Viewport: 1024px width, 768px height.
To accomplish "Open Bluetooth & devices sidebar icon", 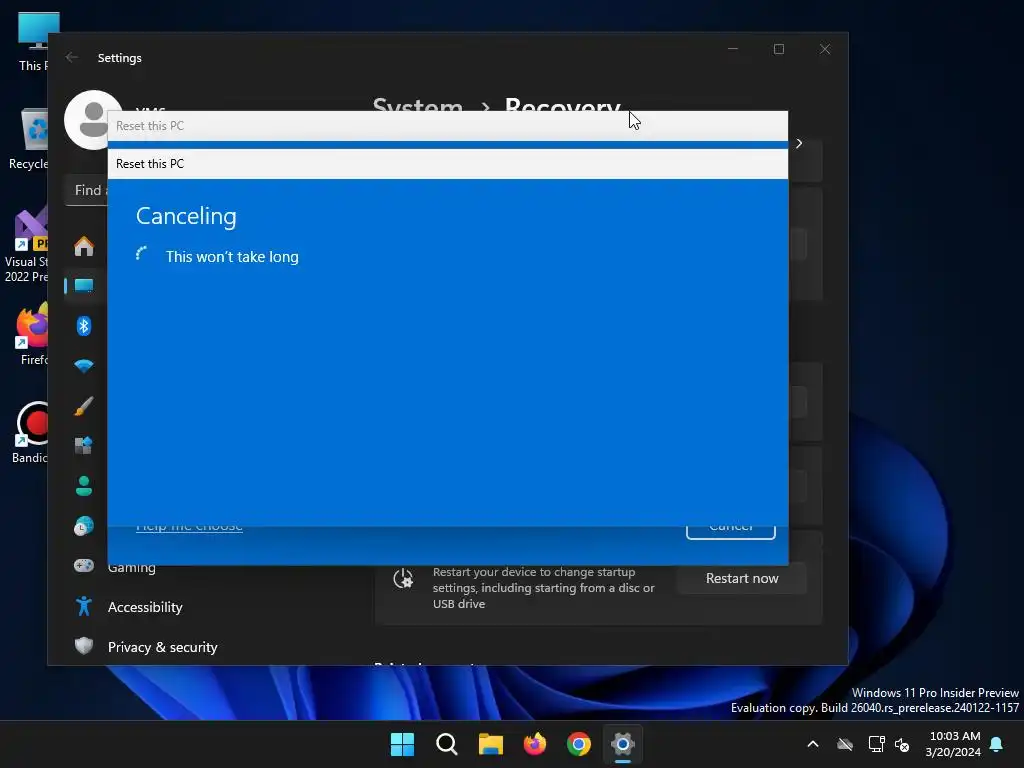I will point(84,325).
